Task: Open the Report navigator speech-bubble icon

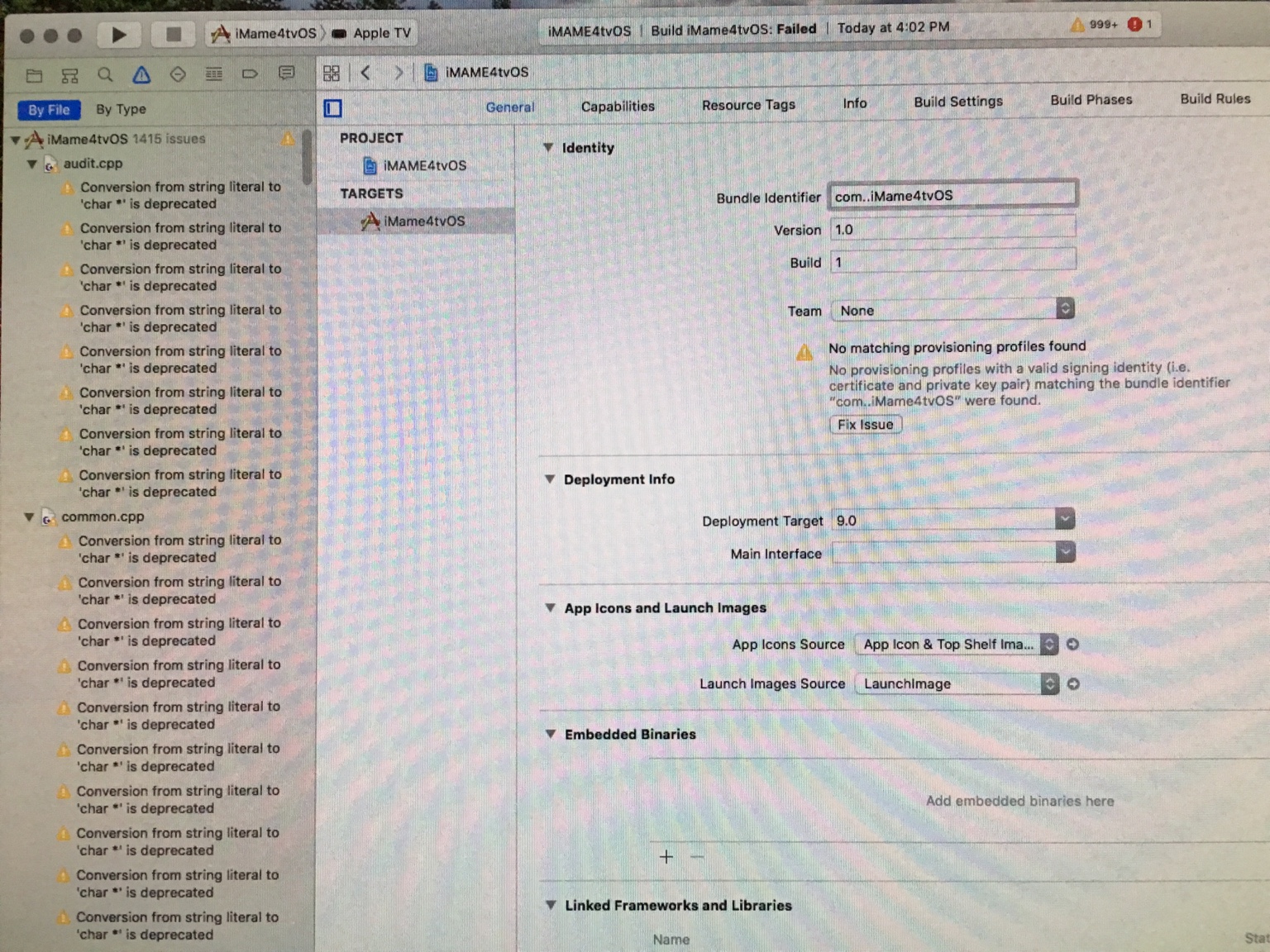Action: (286, 73)
